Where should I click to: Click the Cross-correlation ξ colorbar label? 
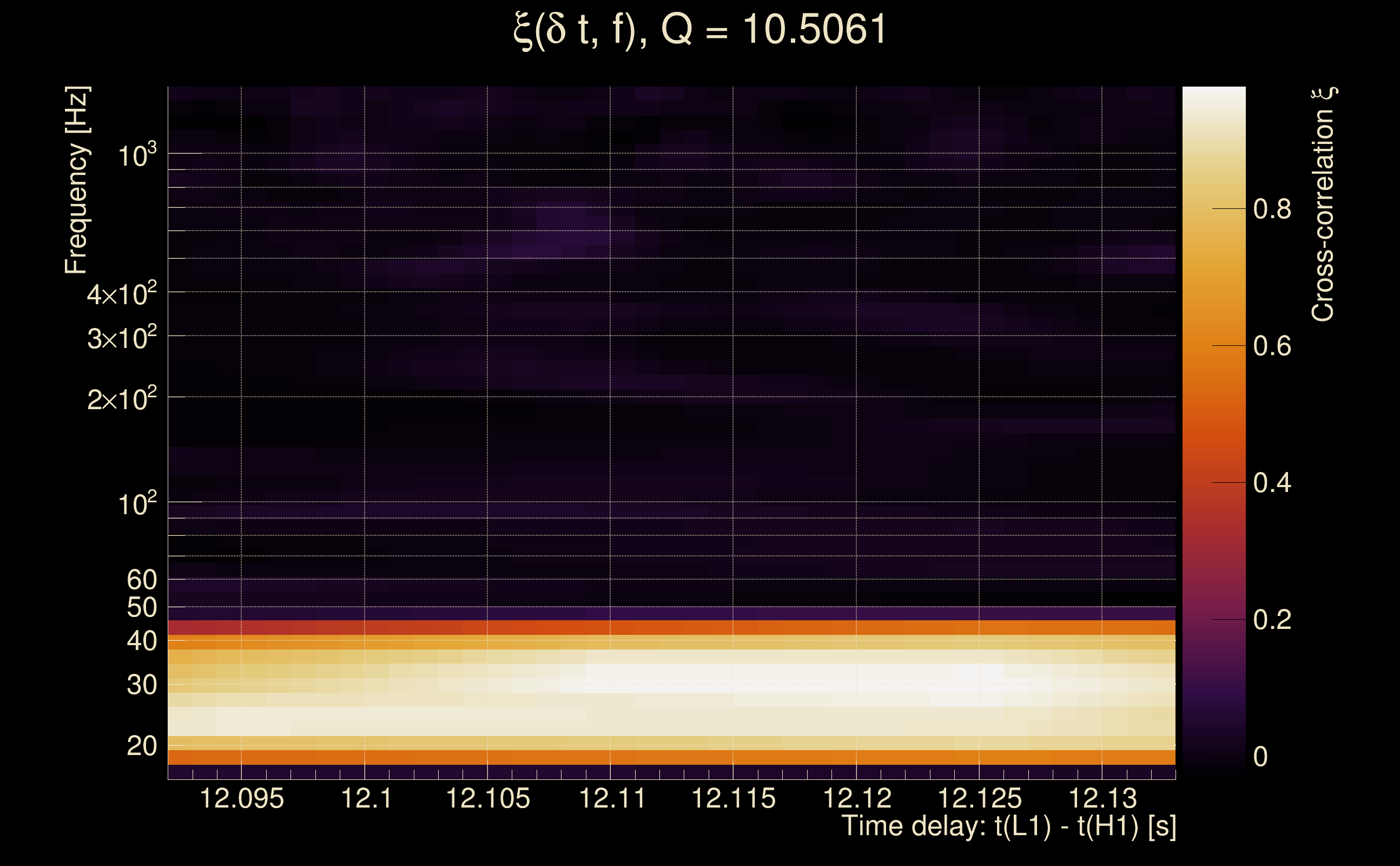[x=1323, y=204]
